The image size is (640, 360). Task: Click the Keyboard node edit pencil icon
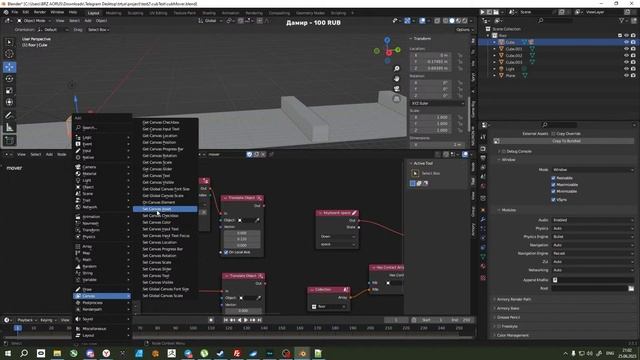click(354, 213)
